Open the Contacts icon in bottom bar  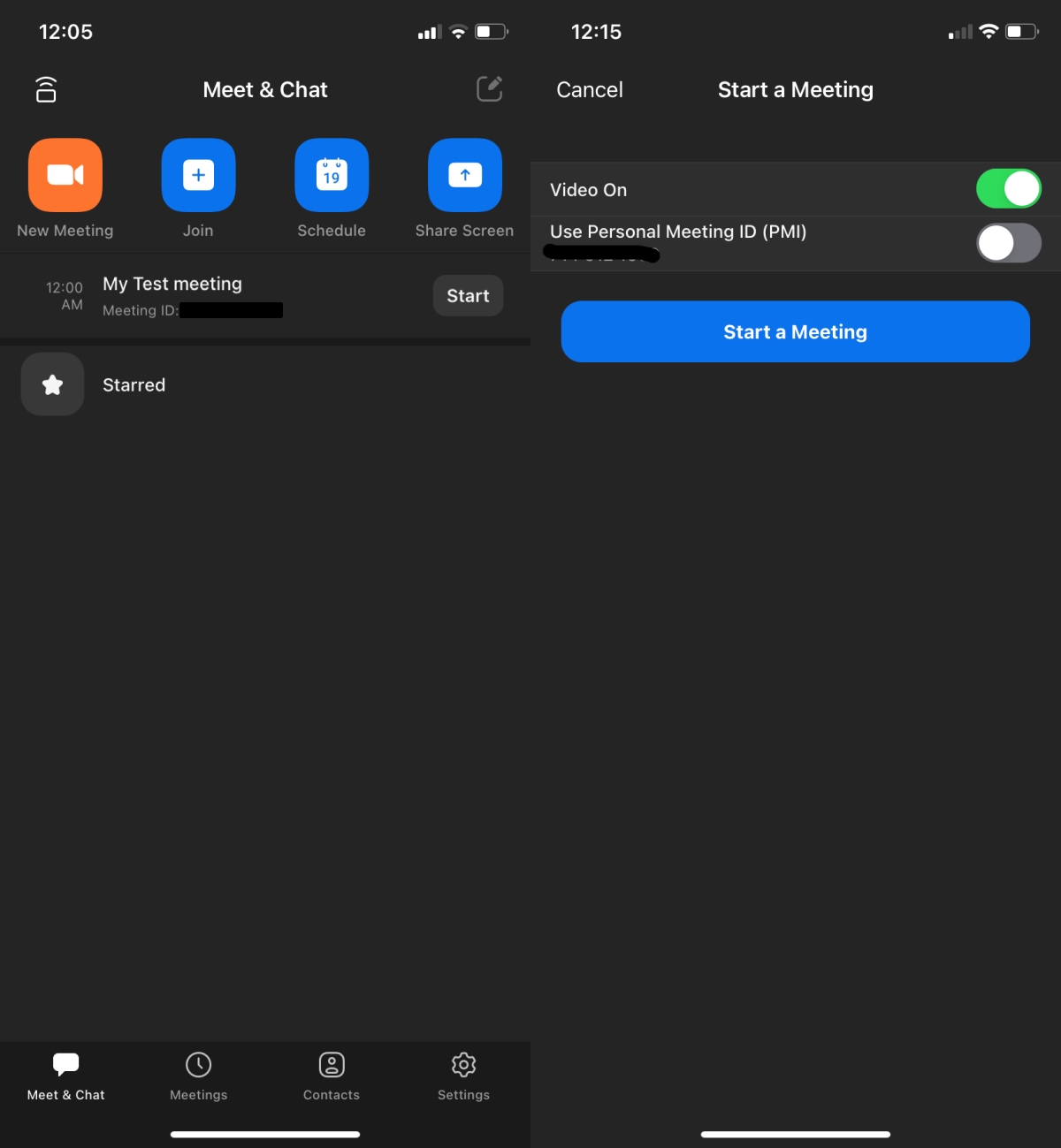(x=331, y=1076)
